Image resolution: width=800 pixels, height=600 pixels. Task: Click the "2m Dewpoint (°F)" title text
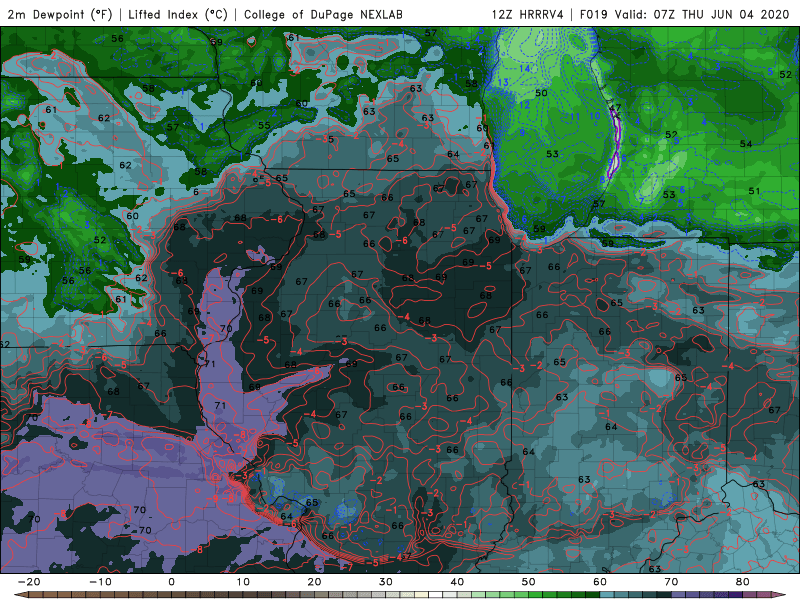[60, 14]
